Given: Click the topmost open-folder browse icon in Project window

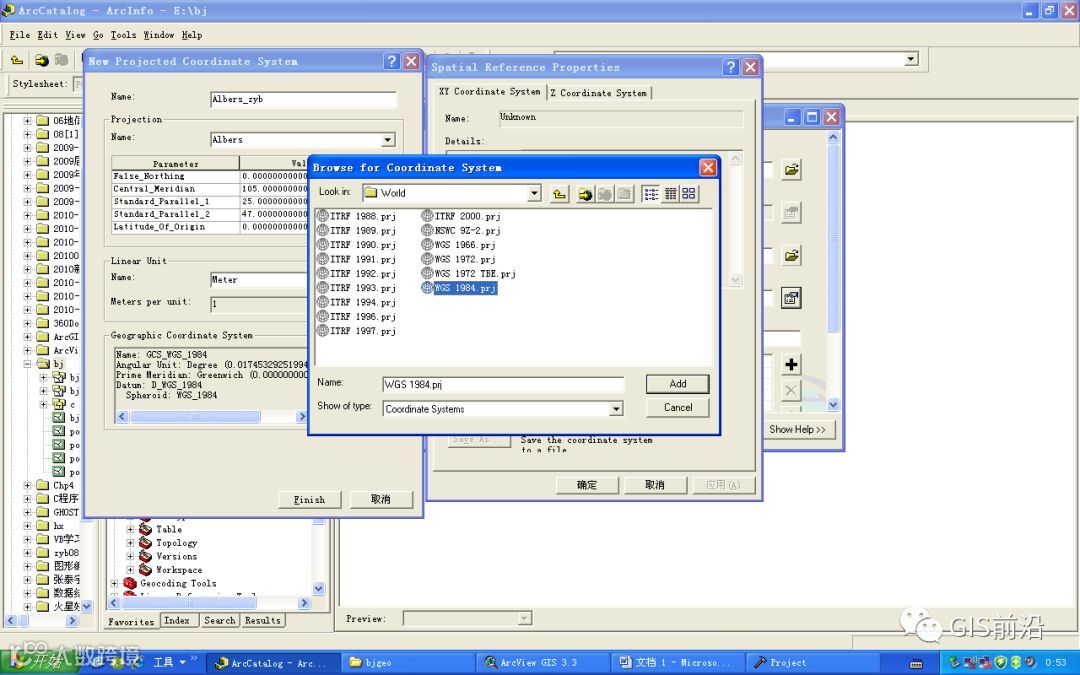Looking at the screenshot, I should pyautogui.click(x=791, y=169).
